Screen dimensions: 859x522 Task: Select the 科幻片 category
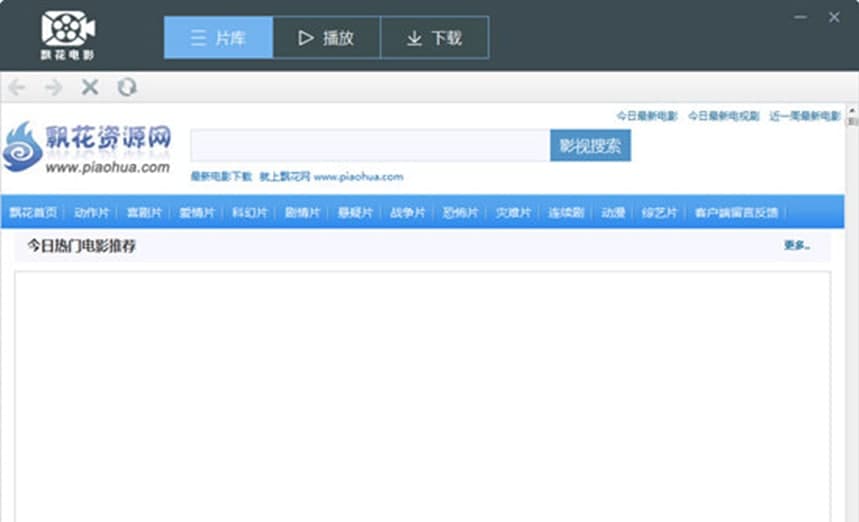(249, 213)
